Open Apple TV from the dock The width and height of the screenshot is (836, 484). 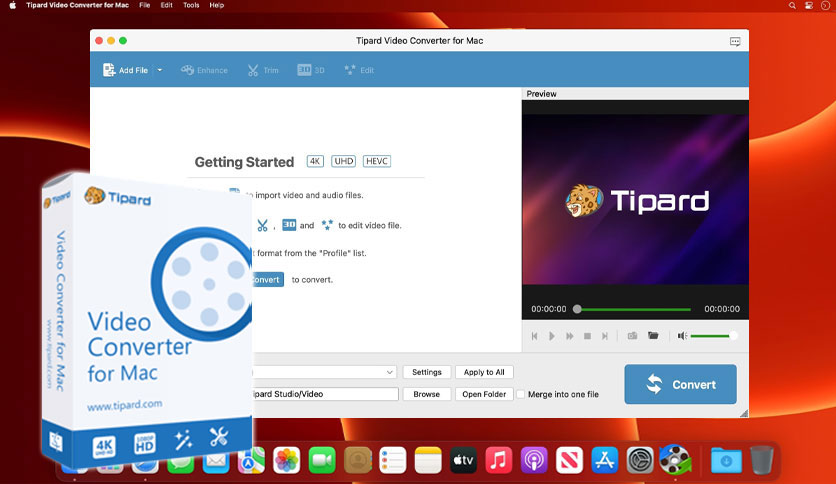[x=463, y=460]
